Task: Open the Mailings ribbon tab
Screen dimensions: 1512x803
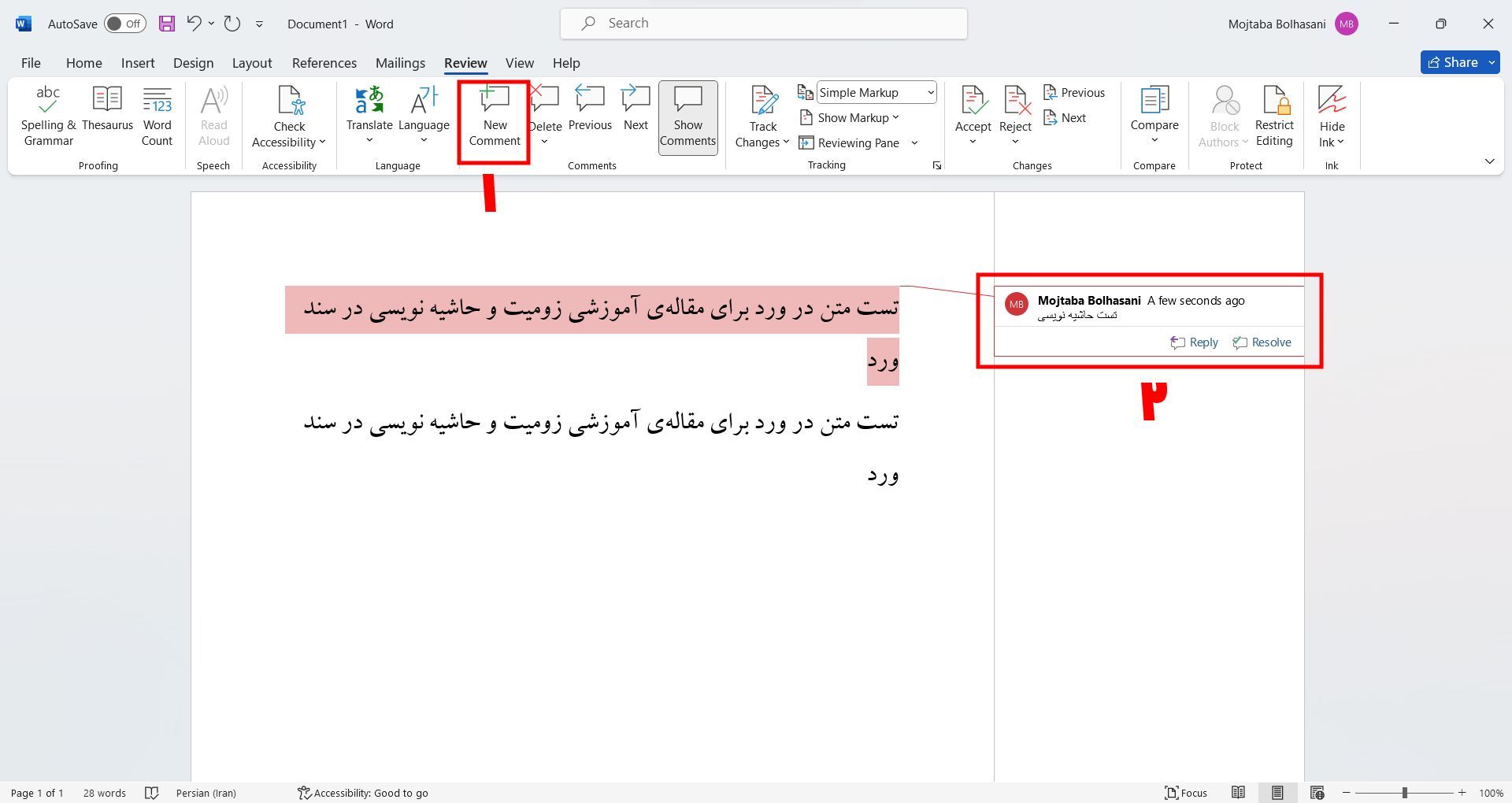Action: [399, 63]
